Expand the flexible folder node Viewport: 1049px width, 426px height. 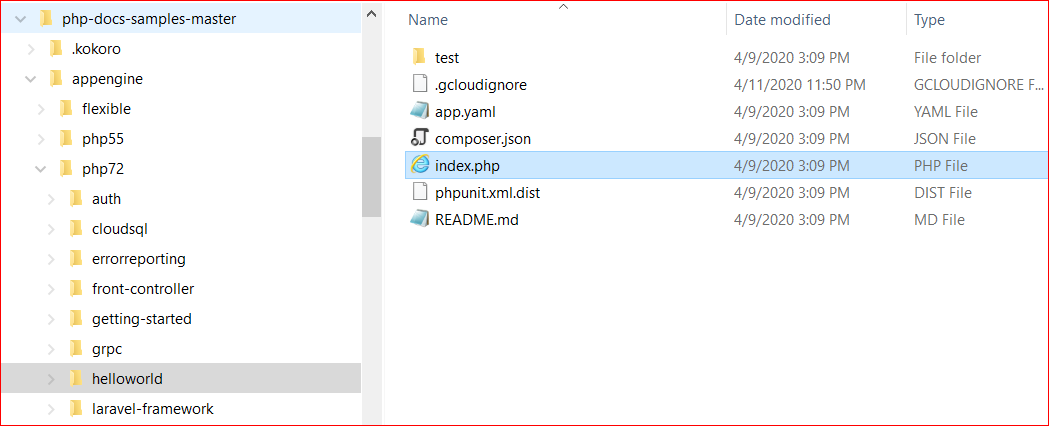click(x=40, y=109)
